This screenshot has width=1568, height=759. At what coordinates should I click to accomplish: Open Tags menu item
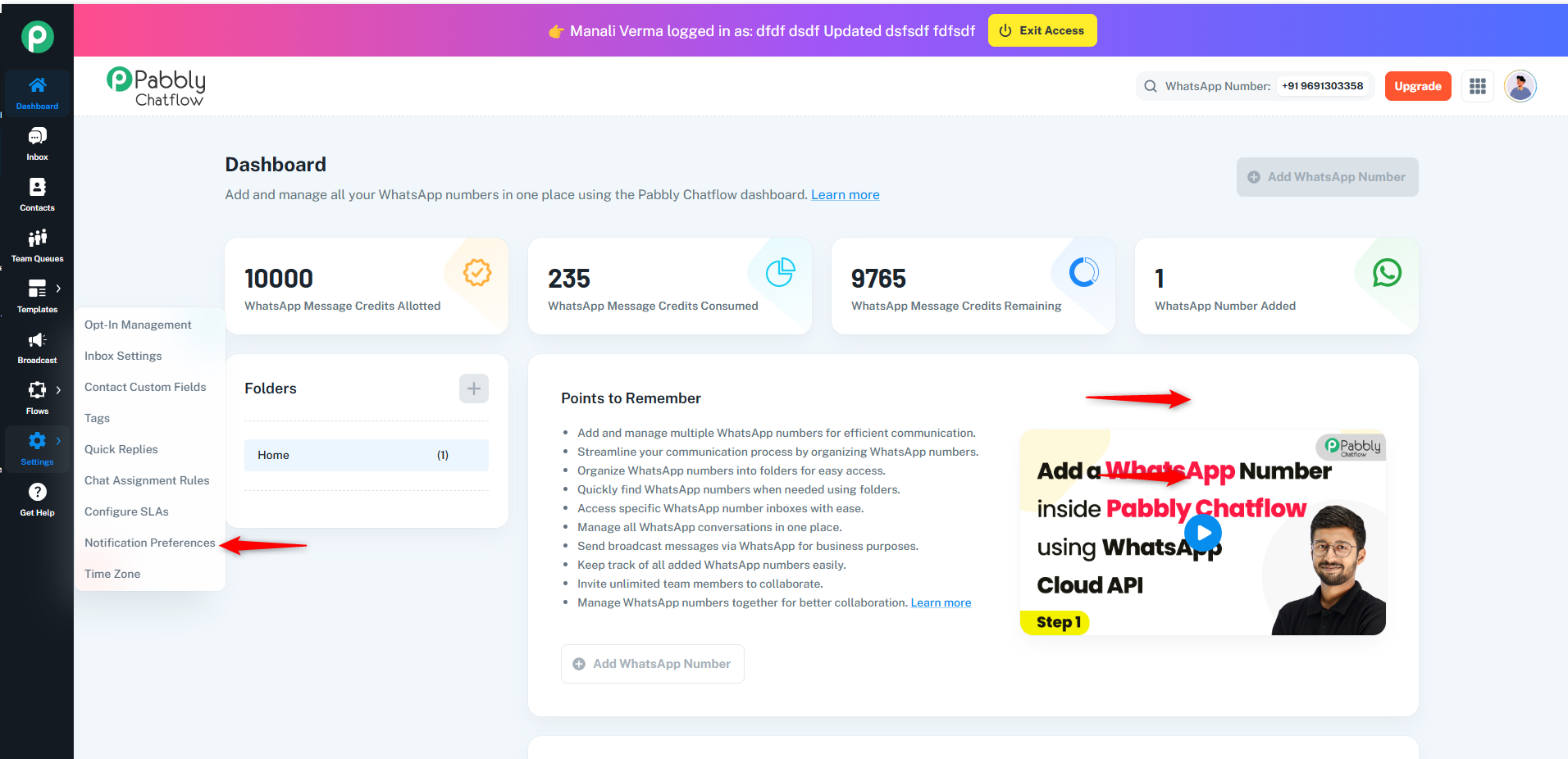(97, 418)
